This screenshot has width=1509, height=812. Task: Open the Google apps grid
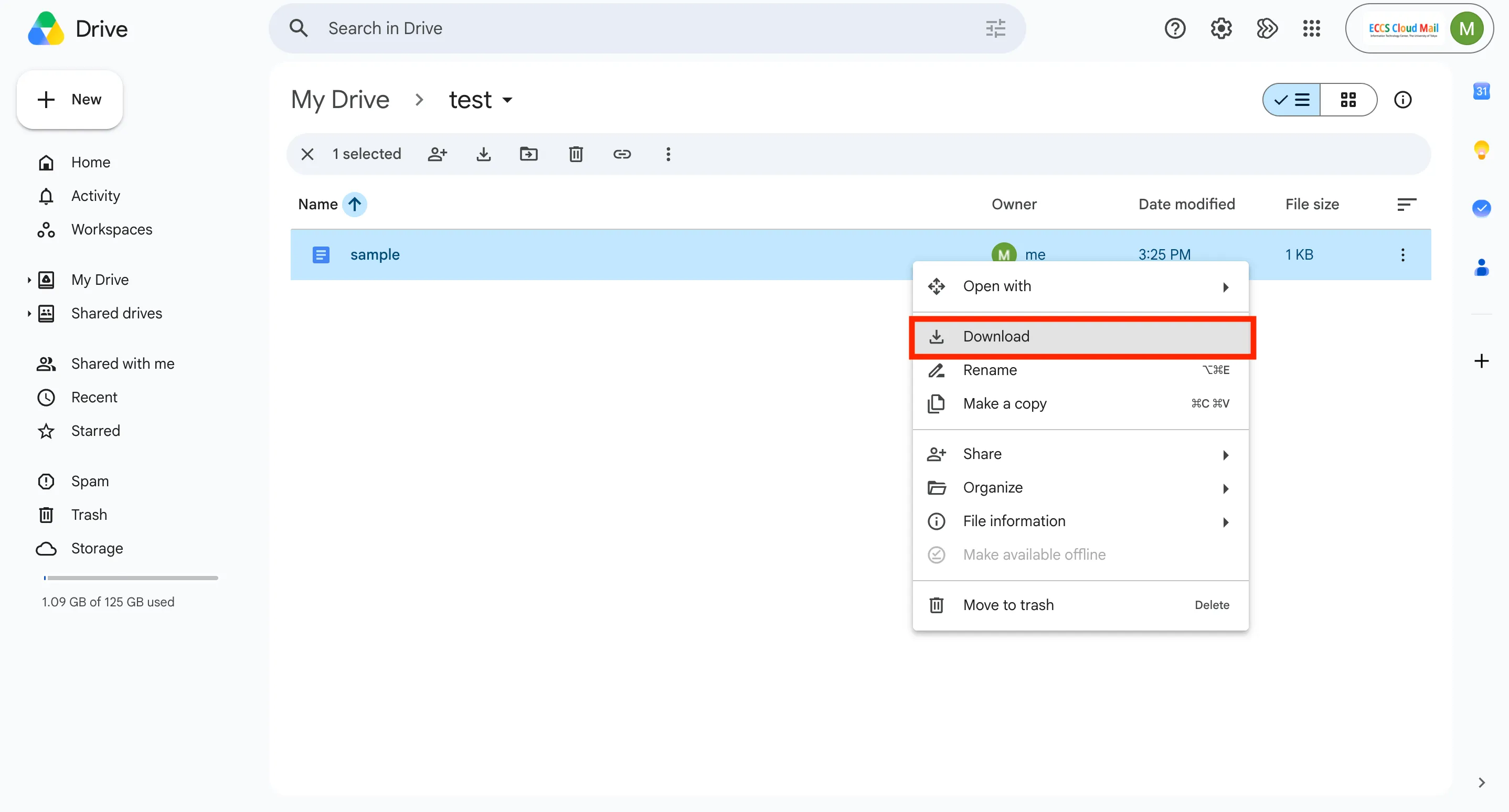1312,28
